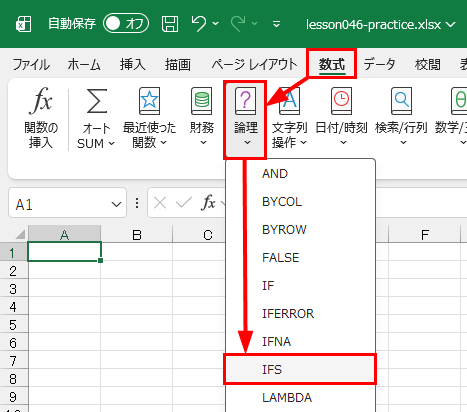This screenshot has width=467, height=412.
Task: Click the 関数の挿入 fx icon in ribbon
Action: (41, 101)
